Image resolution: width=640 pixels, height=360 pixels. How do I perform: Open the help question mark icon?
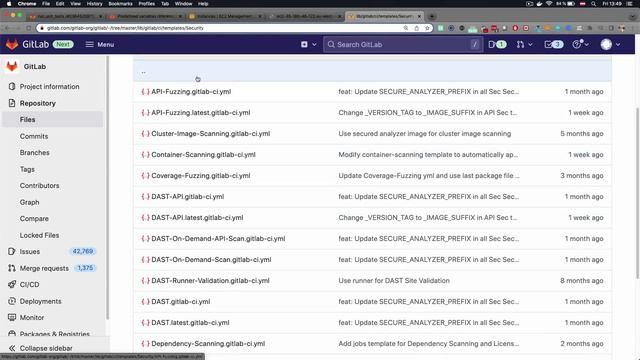pos(576,44)
